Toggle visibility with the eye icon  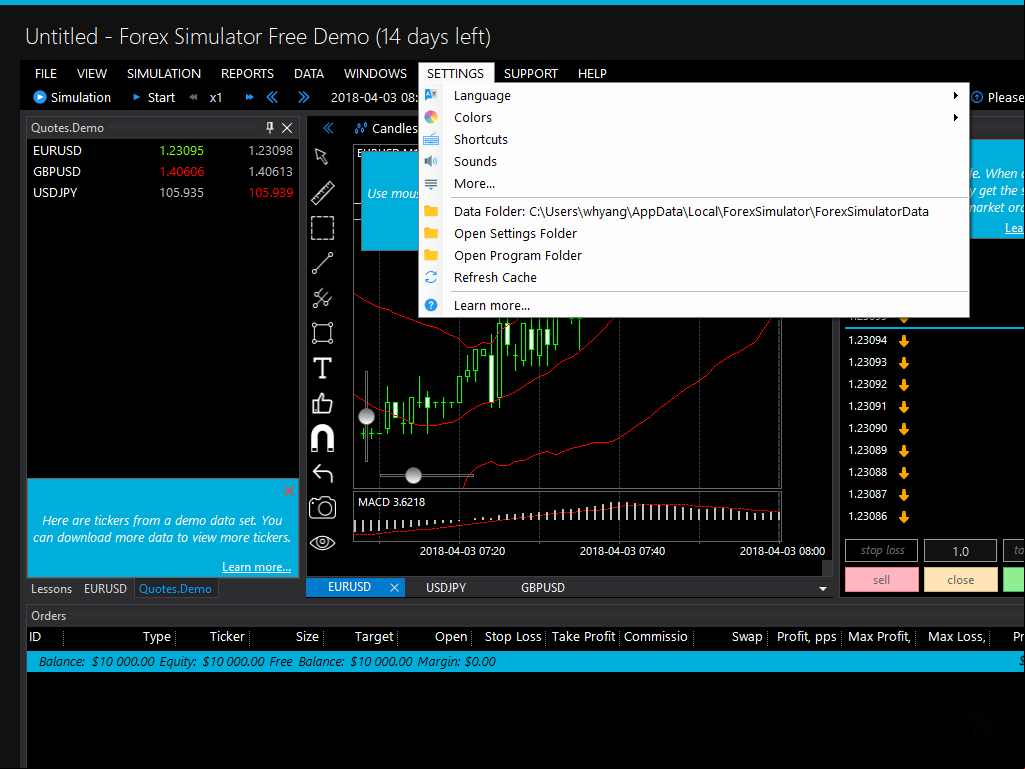tap(322, 543)
